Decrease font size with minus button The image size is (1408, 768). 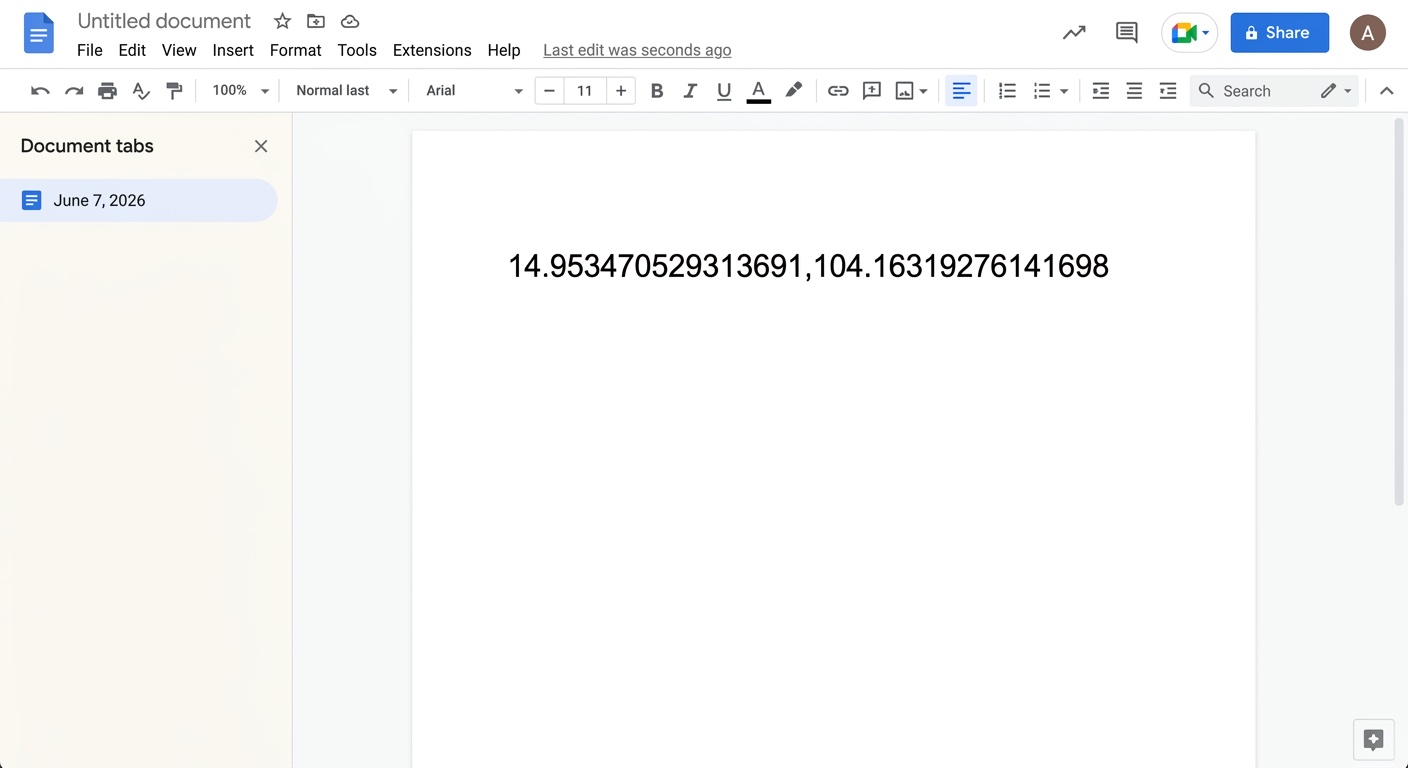coord(549,91)
